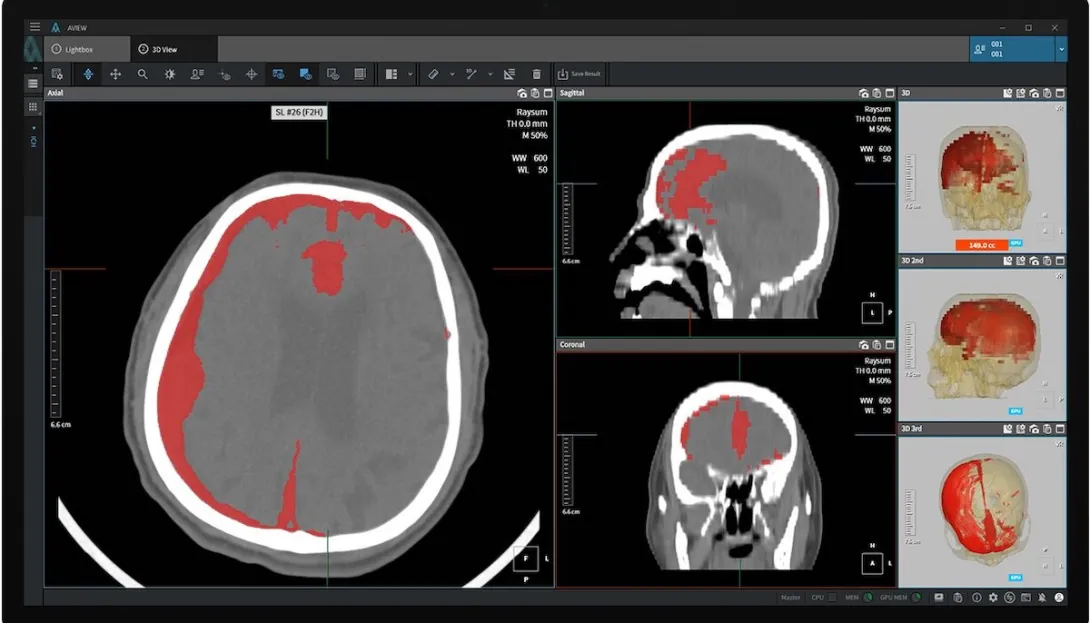Click the Save Result button
This screenshot has width=1090, height=623.
578,73
